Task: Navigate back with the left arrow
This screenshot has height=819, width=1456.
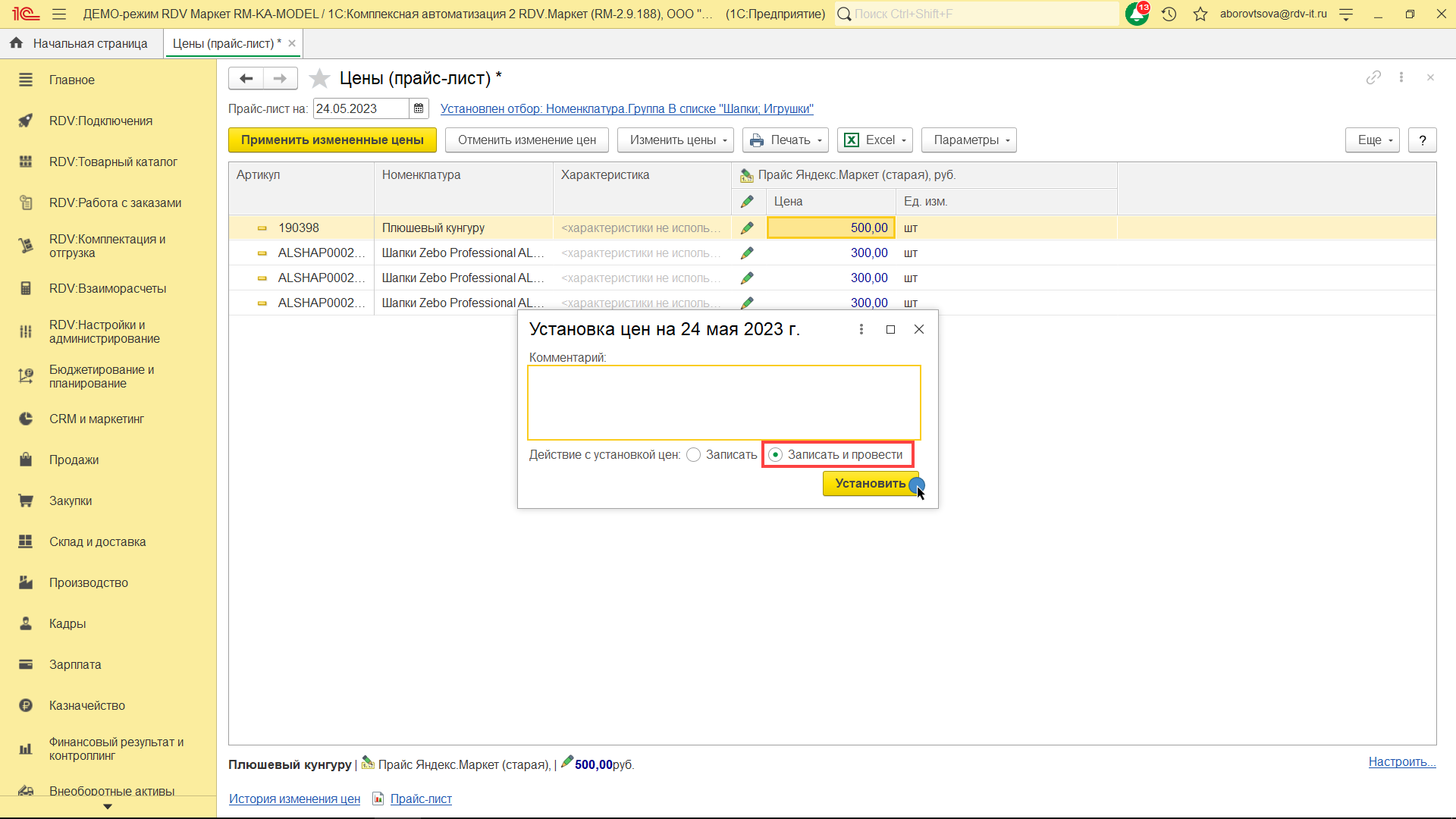Action: tap(246, 78)
